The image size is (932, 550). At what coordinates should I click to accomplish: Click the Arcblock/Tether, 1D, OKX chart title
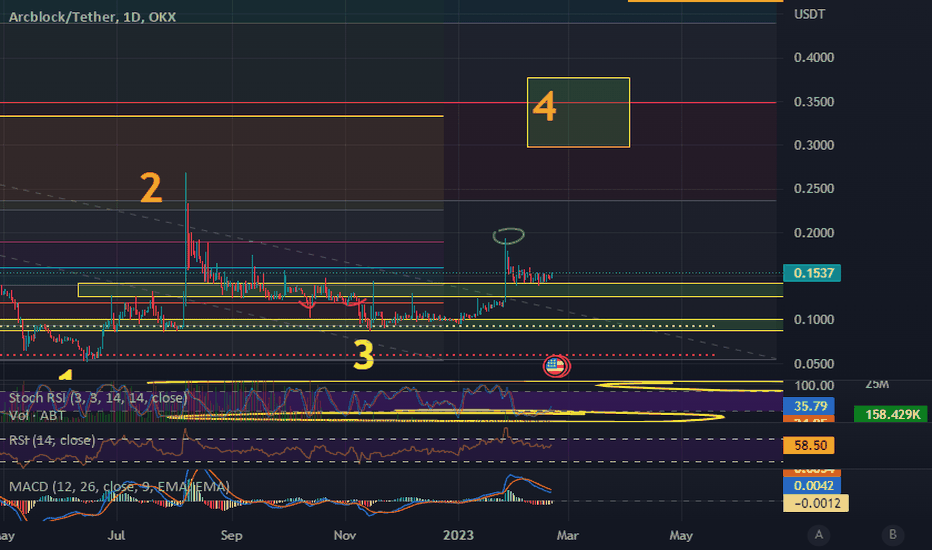92,17
